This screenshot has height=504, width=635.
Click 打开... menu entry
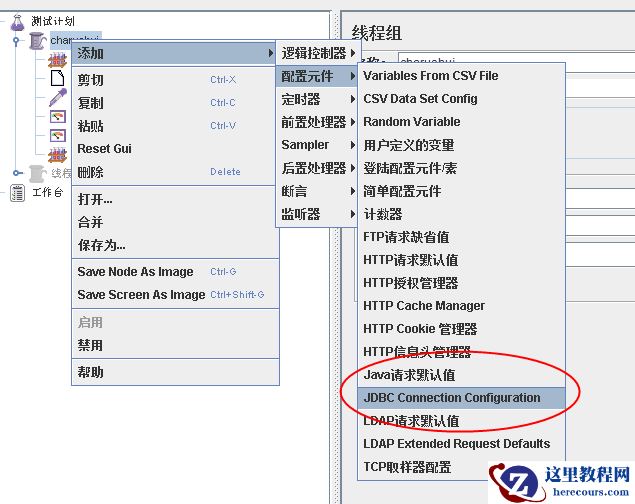tap(175, 199)
